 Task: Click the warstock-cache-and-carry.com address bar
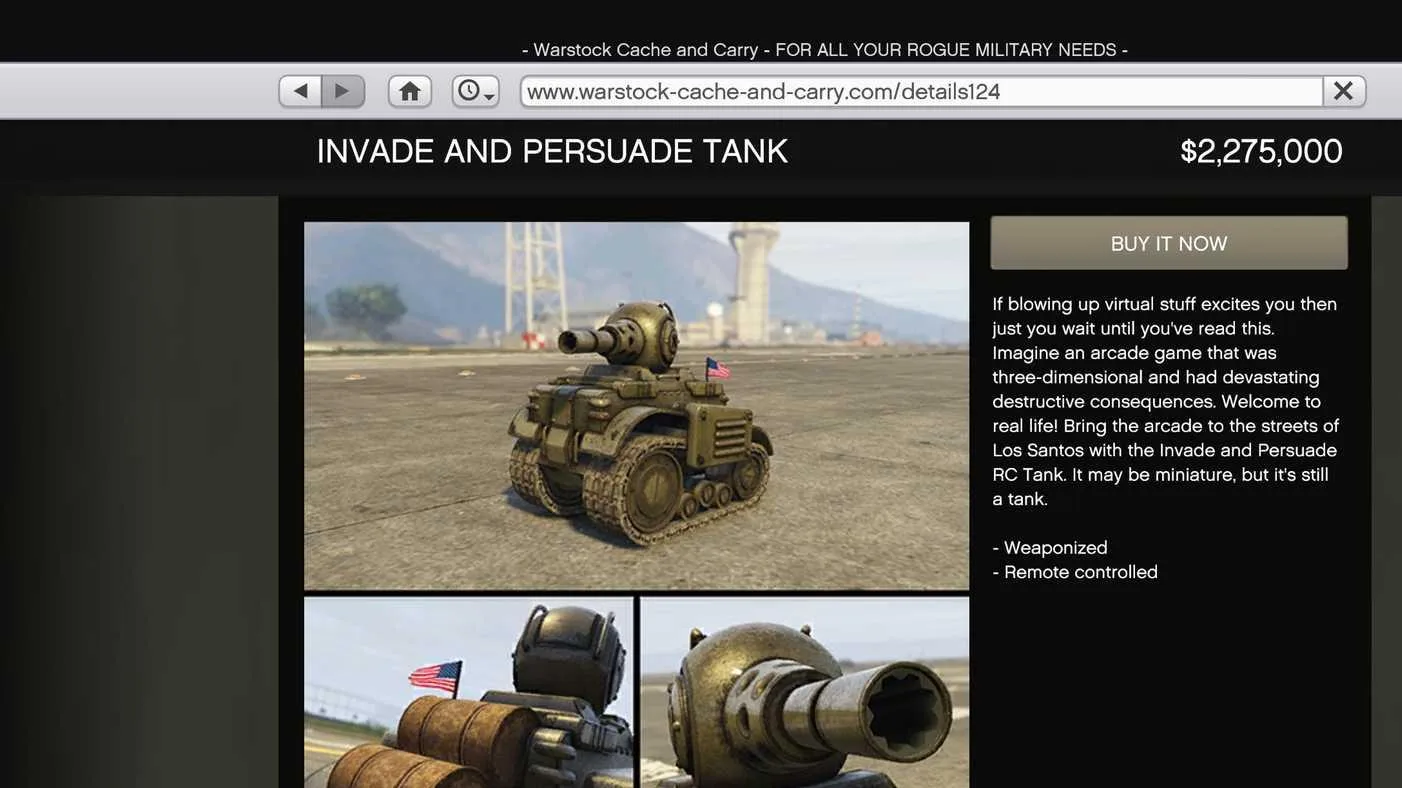[x=921, y=91]
